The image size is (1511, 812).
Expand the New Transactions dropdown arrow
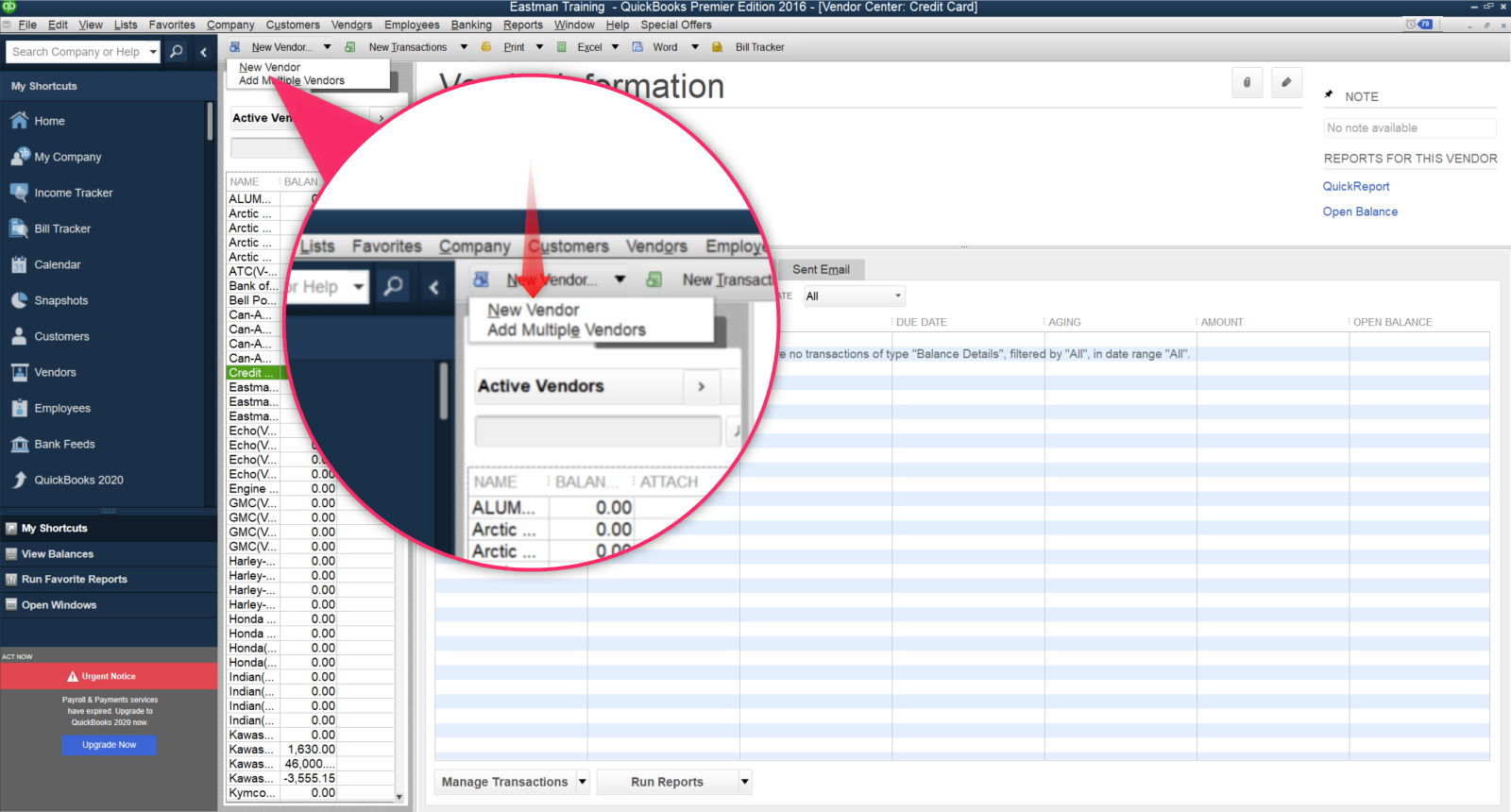tap(464, 47)
